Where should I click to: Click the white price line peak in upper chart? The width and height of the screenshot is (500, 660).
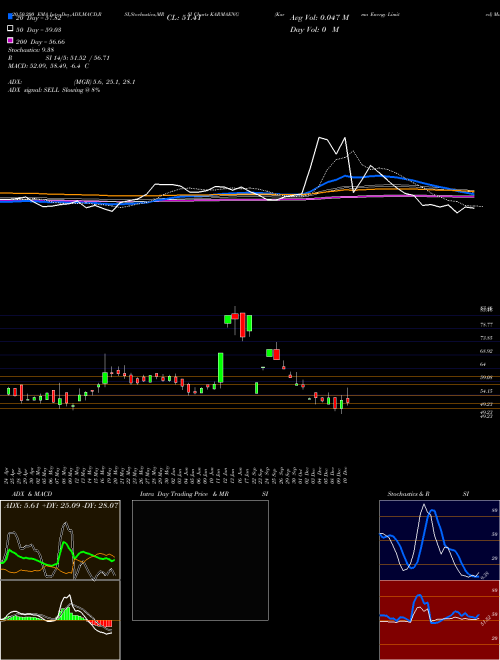pyautogui.click(x=320, y=138)
